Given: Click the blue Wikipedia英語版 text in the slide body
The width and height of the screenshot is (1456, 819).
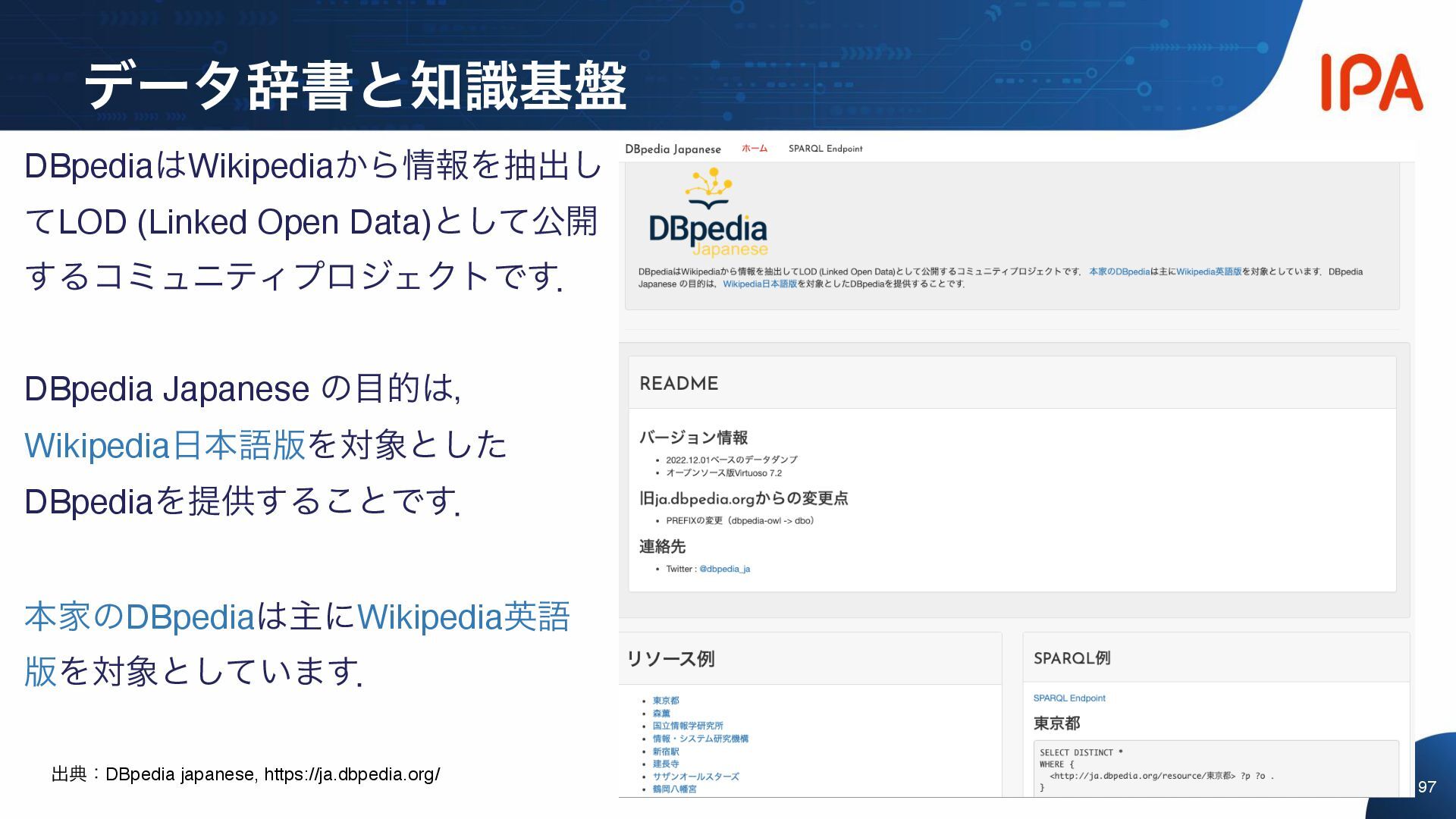Looking at the screenshot, I should point(297,644).
